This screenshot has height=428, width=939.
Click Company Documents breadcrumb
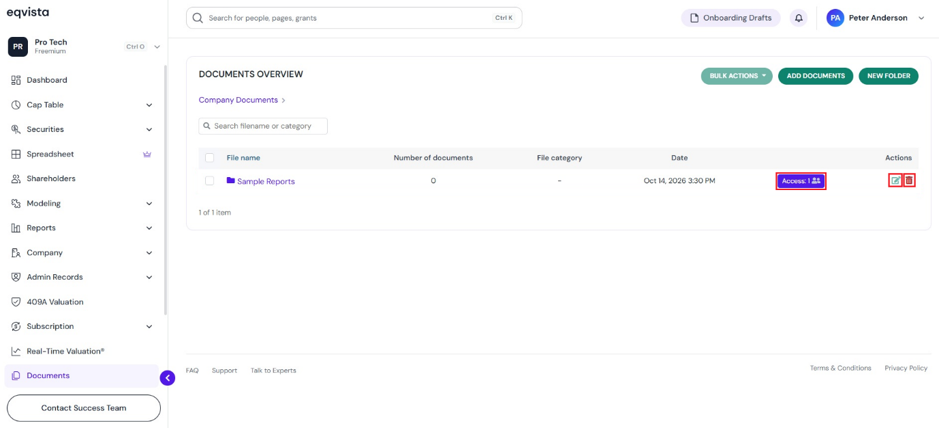click(x=238, y=100)
